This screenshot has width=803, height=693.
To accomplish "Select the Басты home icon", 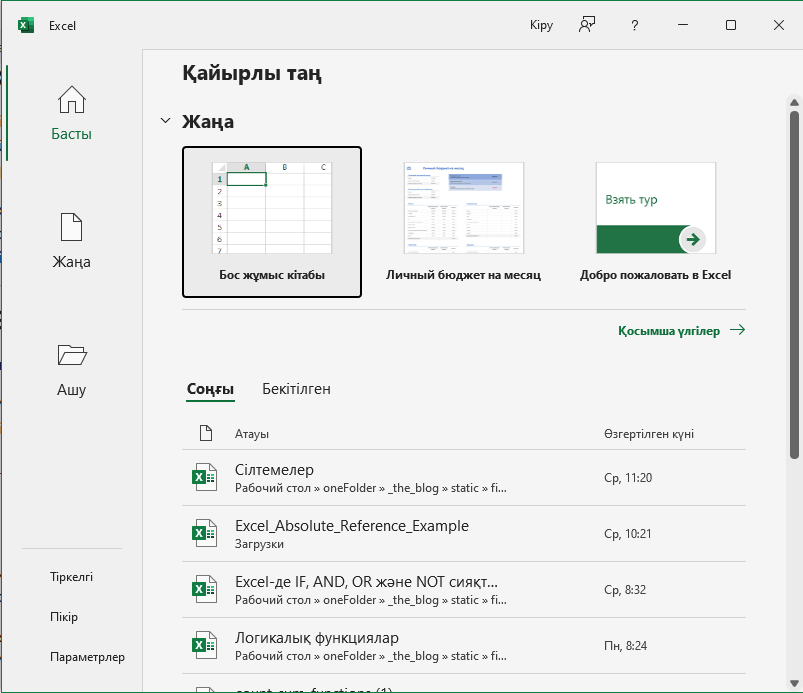I will [72, 99].
